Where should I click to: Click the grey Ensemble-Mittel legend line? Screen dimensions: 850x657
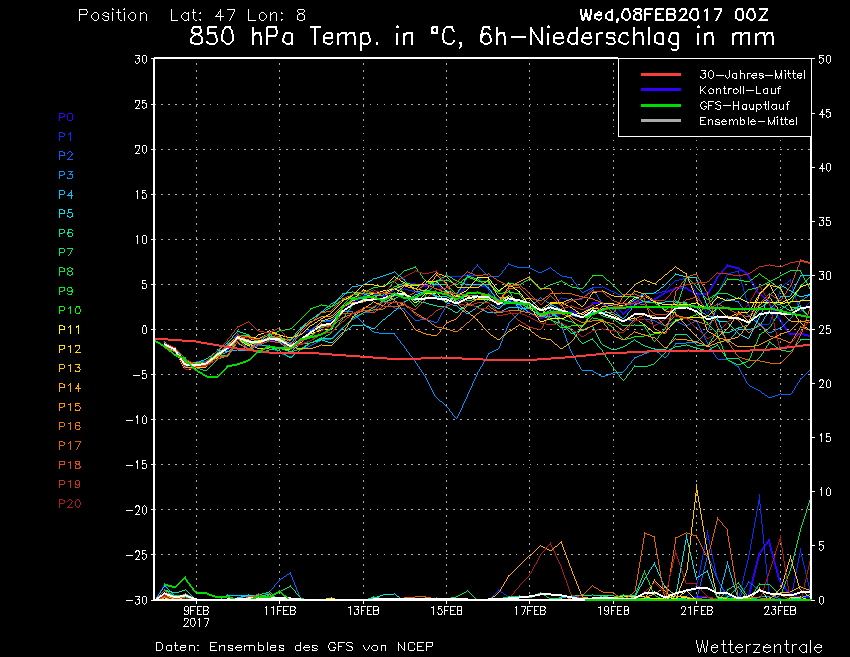point(661,120)
